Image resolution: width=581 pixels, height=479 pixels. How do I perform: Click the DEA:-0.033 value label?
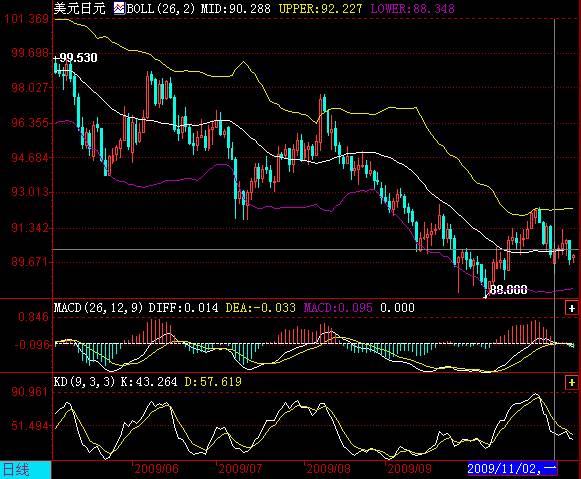click(260, 307)
